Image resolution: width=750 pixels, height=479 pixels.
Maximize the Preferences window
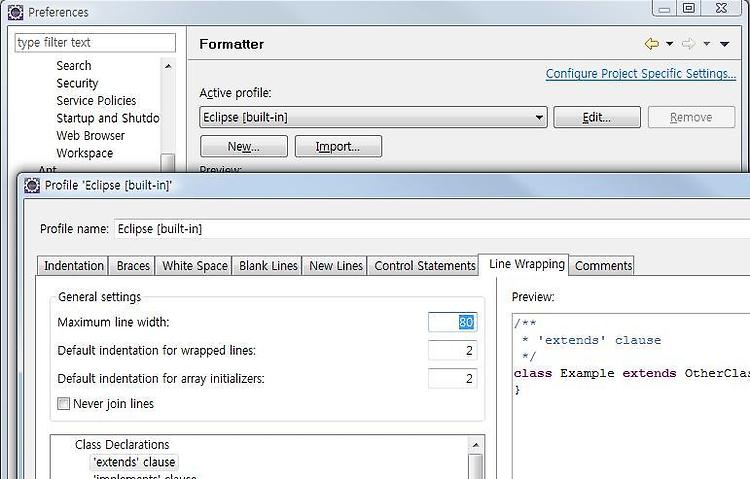pyautogui.click(x=688, y=8)
